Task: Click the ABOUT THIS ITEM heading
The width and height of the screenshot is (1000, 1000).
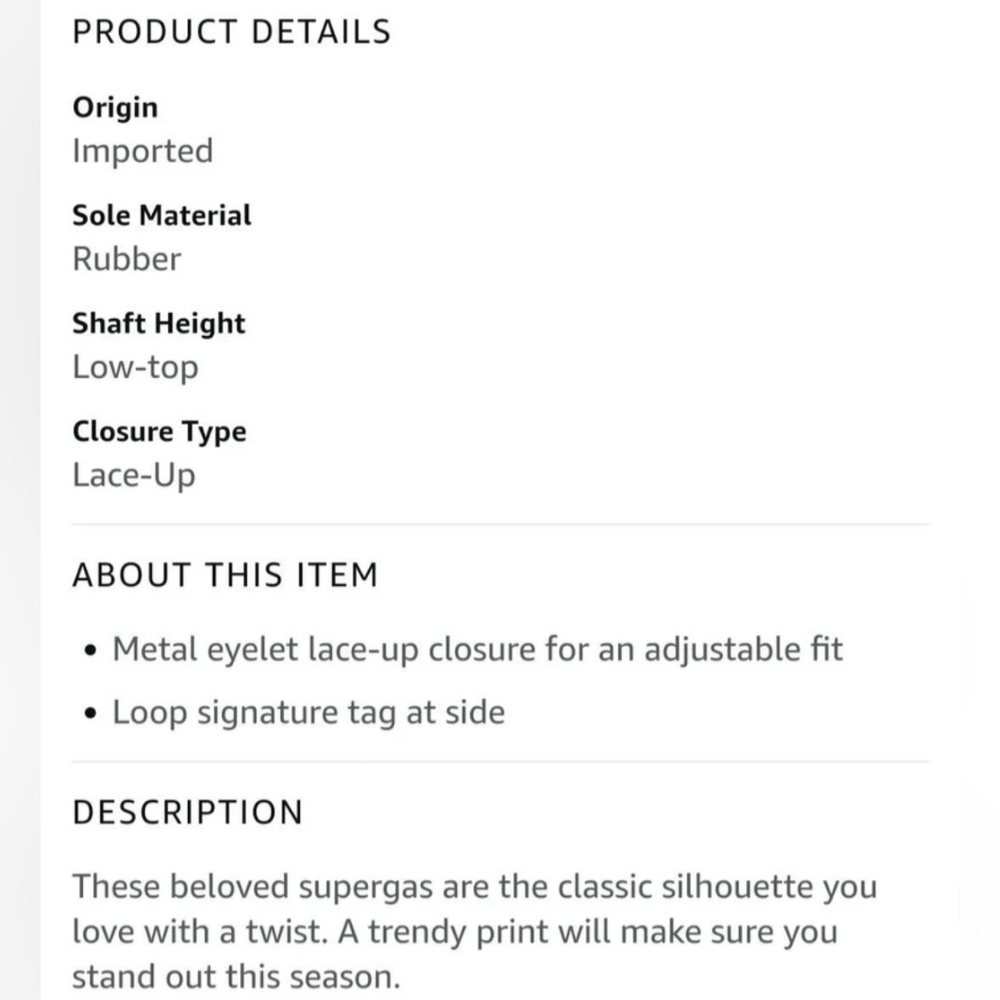Action: [x=226, y=575]
